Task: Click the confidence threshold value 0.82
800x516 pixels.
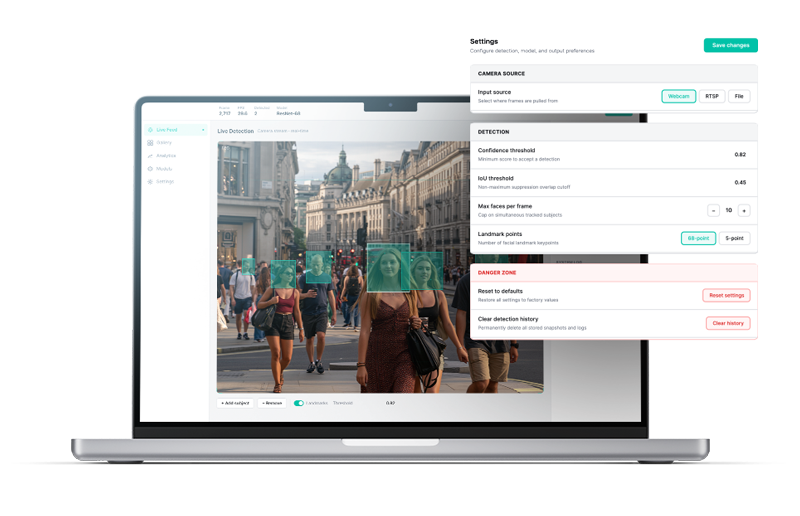Action: 740,155
